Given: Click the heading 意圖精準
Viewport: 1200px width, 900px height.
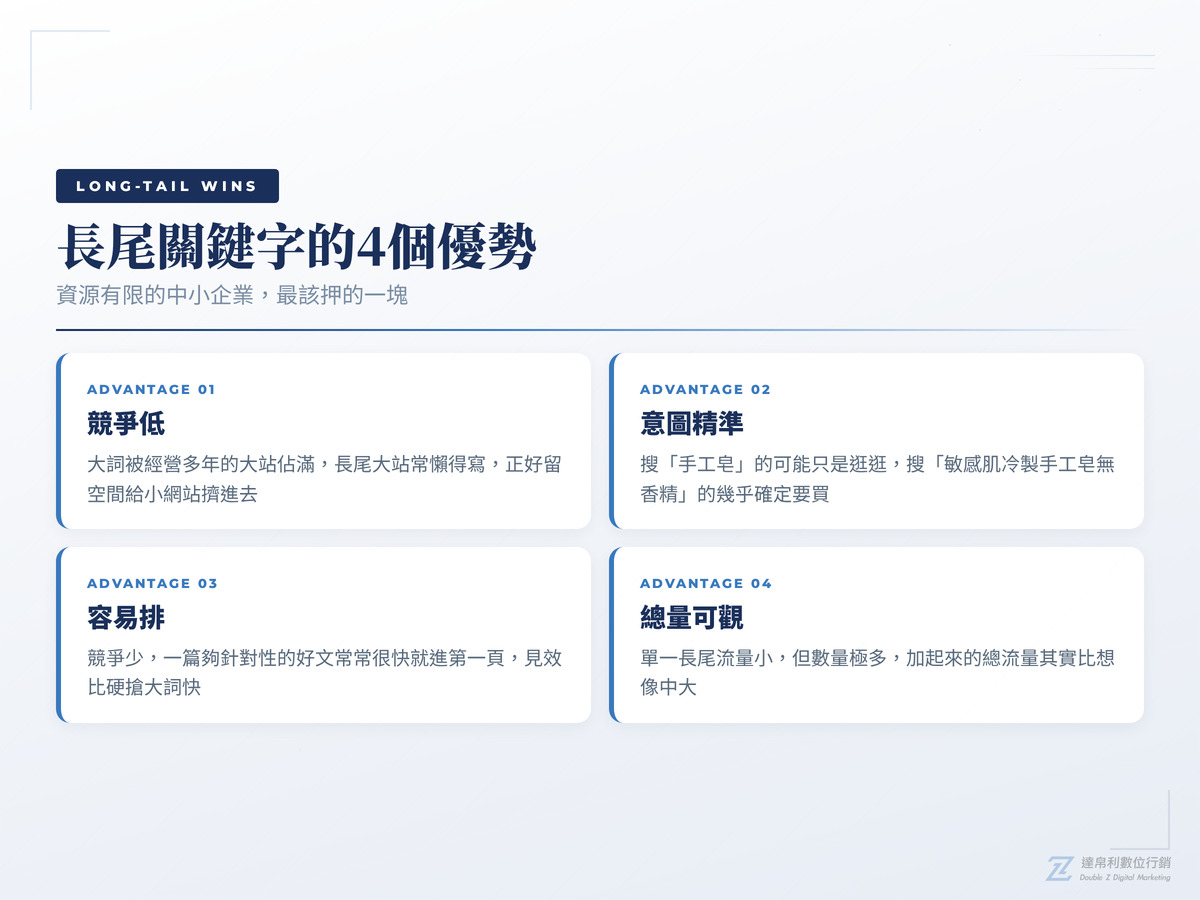Looking at the screenshot, I should [692, 424].
